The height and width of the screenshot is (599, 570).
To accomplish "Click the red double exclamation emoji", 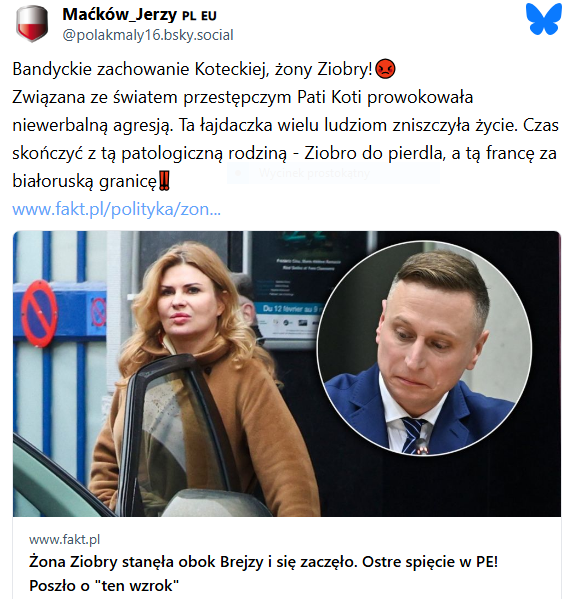I will (x=164, y=181).
